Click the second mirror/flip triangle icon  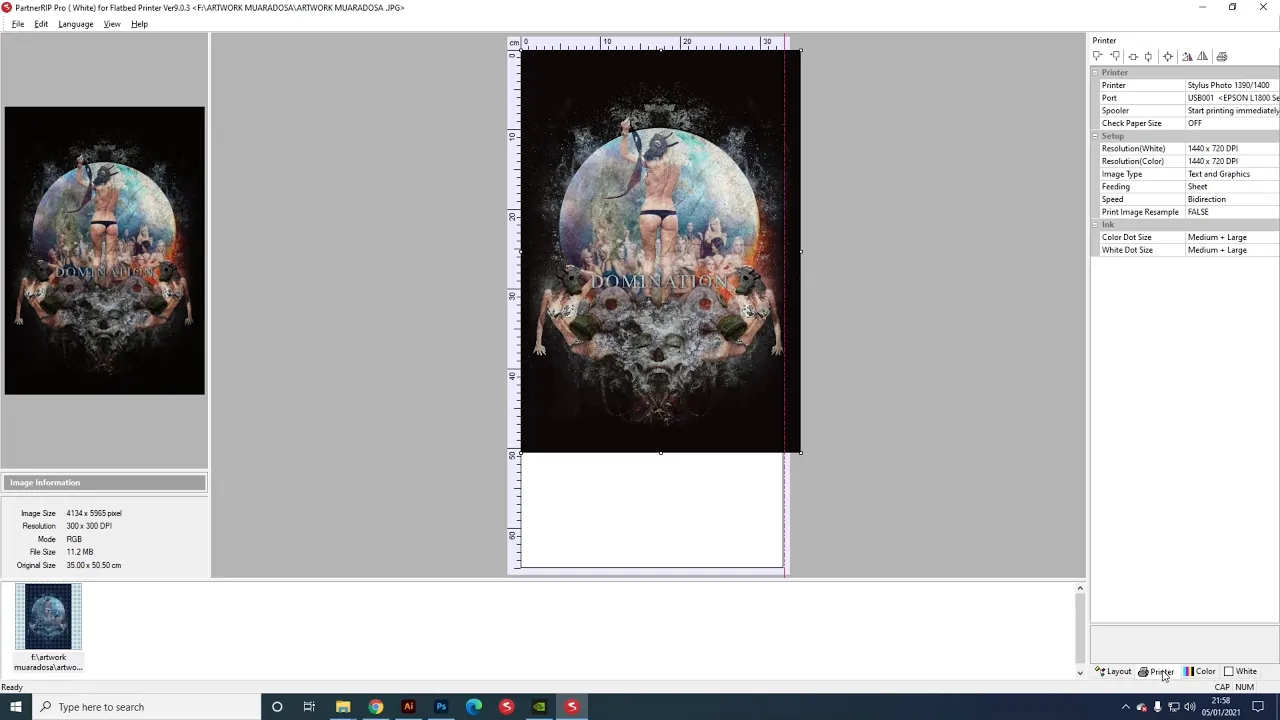(1203, 57)
